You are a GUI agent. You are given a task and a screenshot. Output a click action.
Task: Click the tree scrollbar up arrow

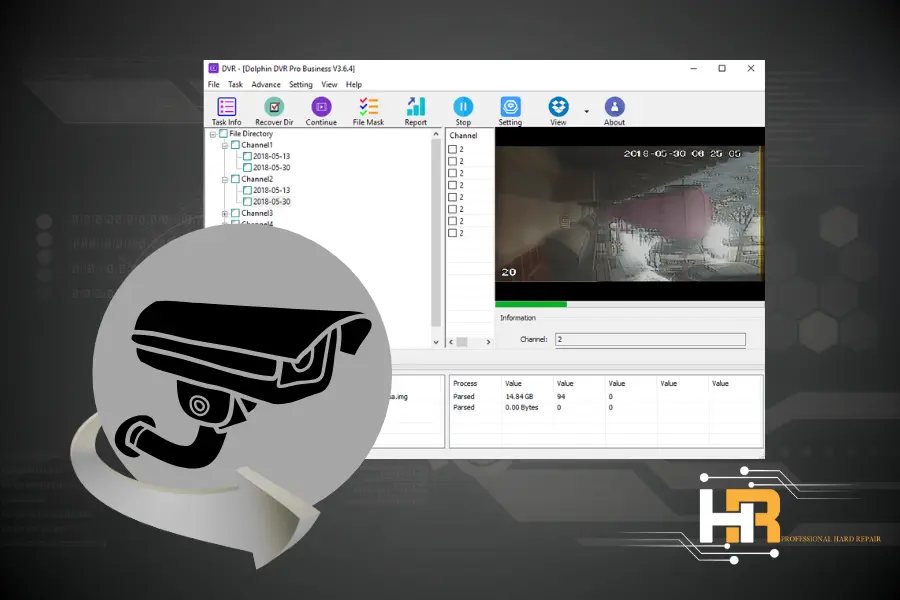tap(436, 134)
